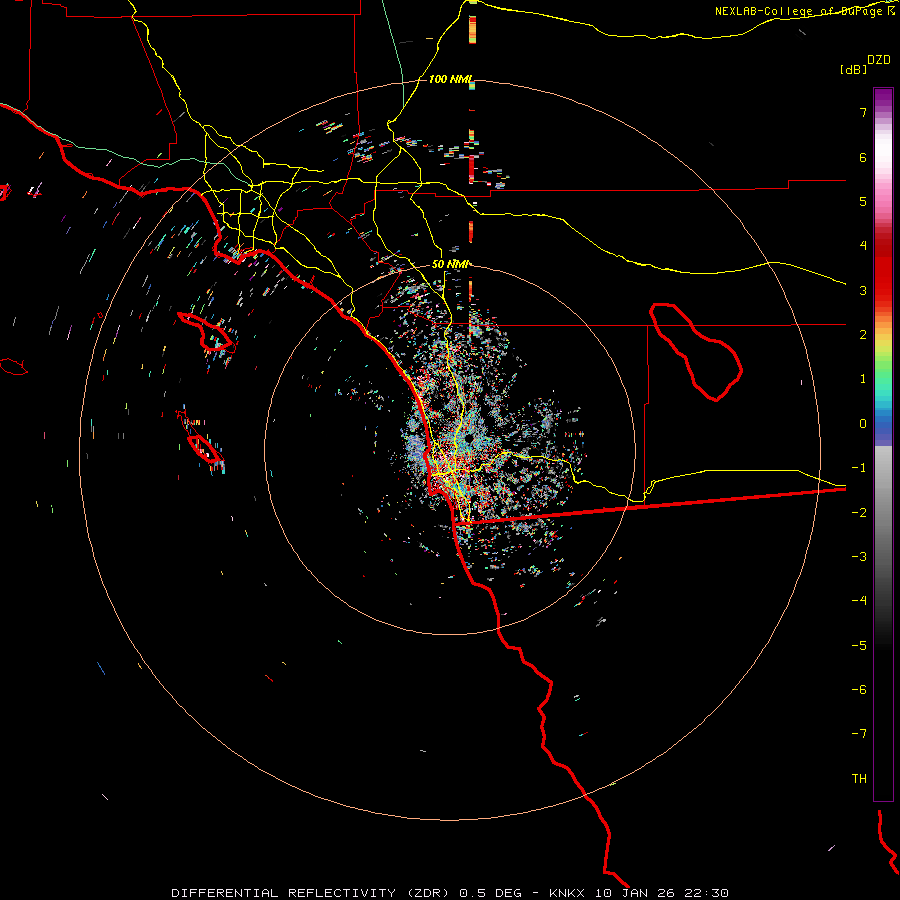The width and height of the screenshot is (900, 900).
Task: Click the Santa Catalina Island outline
Action: pos(207,332)
